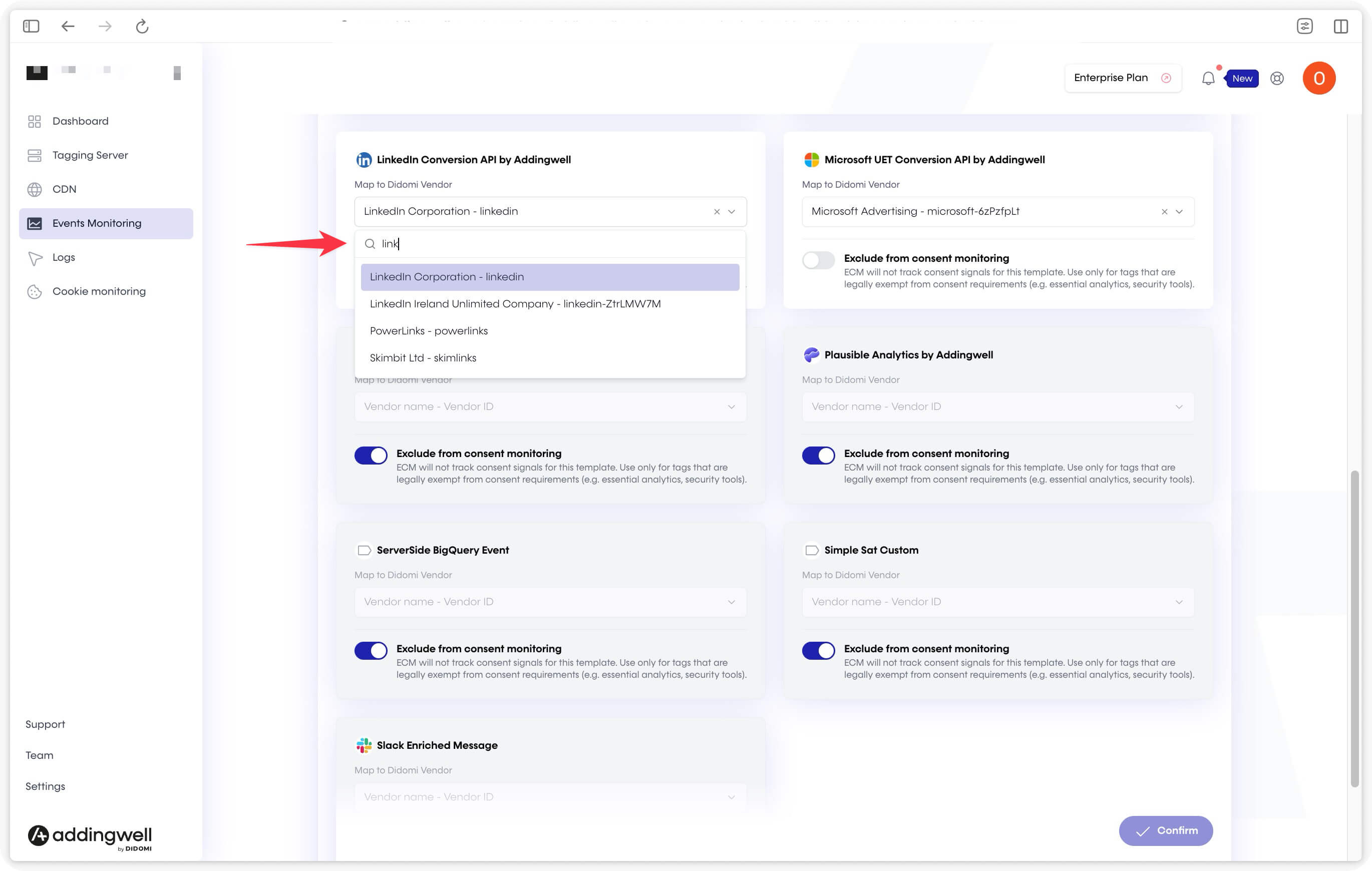Click the Slack logo icon
Image resolution: width=1372 pixels, height=871 pixels.
(x=364, y=745)
